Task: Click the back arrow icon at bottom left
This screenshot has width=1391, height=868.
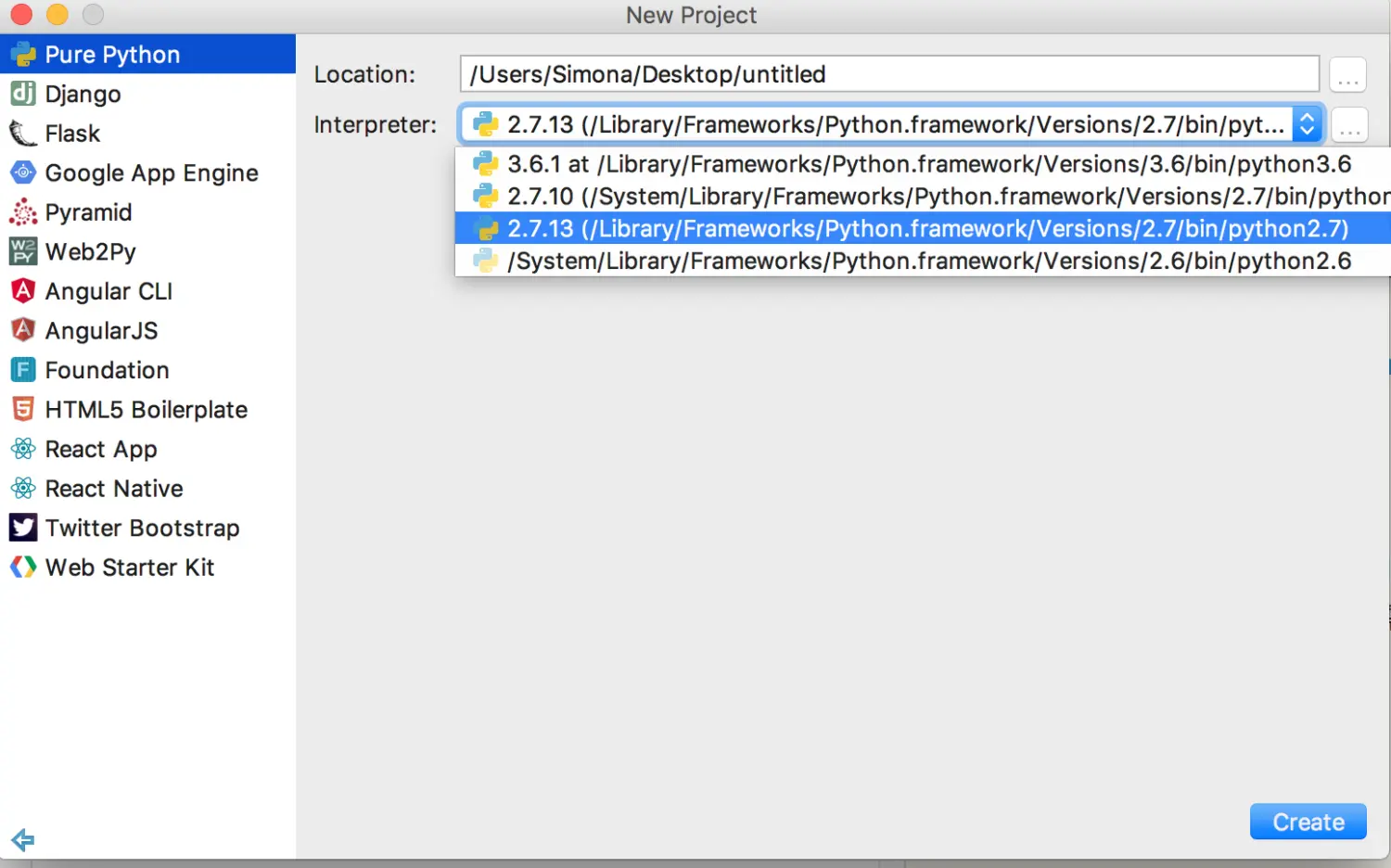Action: pyautogui.click(x=23, y=840)
